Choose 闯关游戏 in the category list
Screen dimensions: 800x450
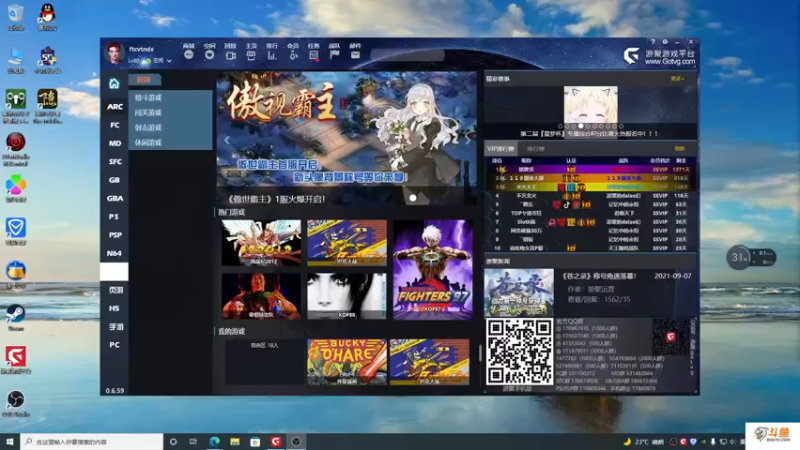tap(148, 113)
